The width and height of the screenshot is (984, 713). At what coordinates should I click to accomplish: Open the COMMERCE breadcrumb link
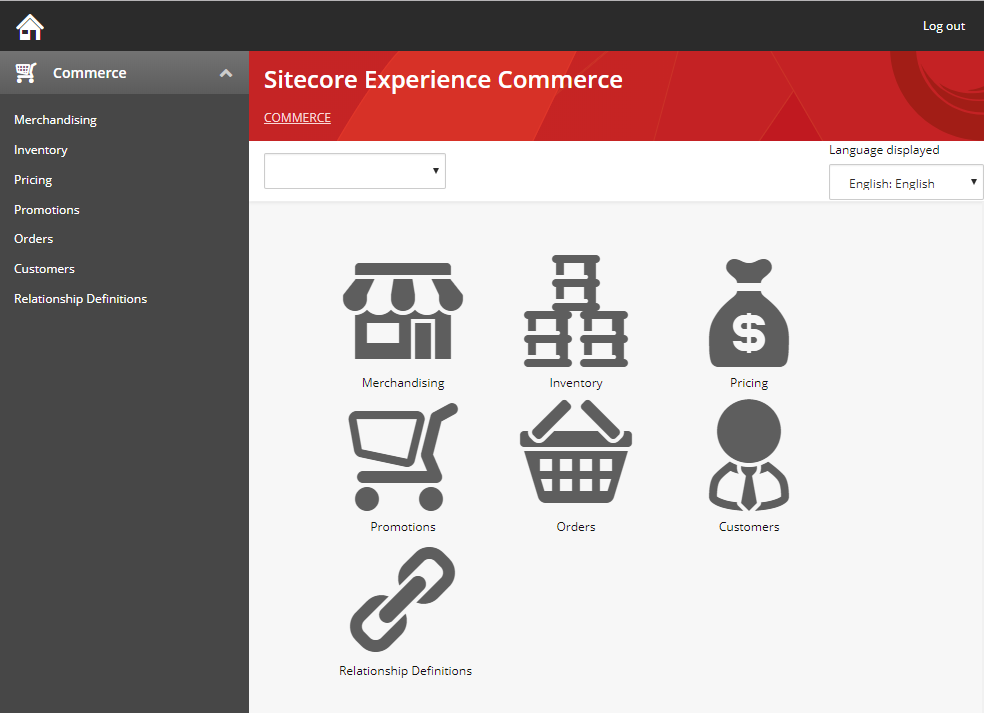pos(297,117)
